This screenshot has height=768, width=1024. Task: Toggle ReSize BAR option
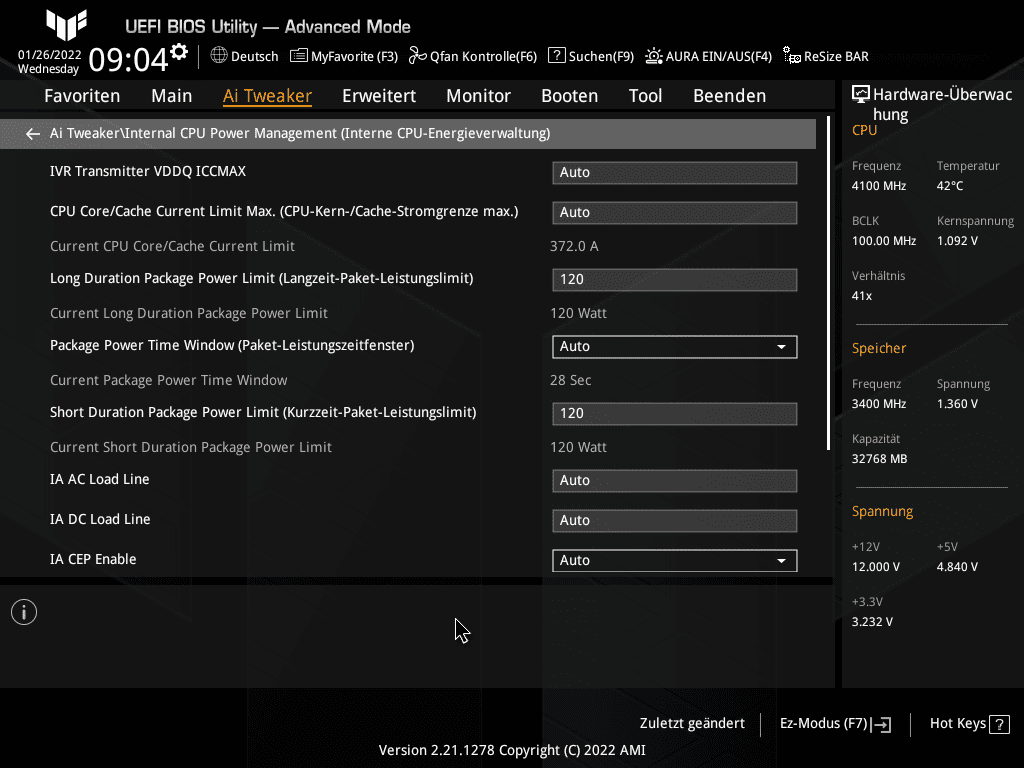click(826, 56)
